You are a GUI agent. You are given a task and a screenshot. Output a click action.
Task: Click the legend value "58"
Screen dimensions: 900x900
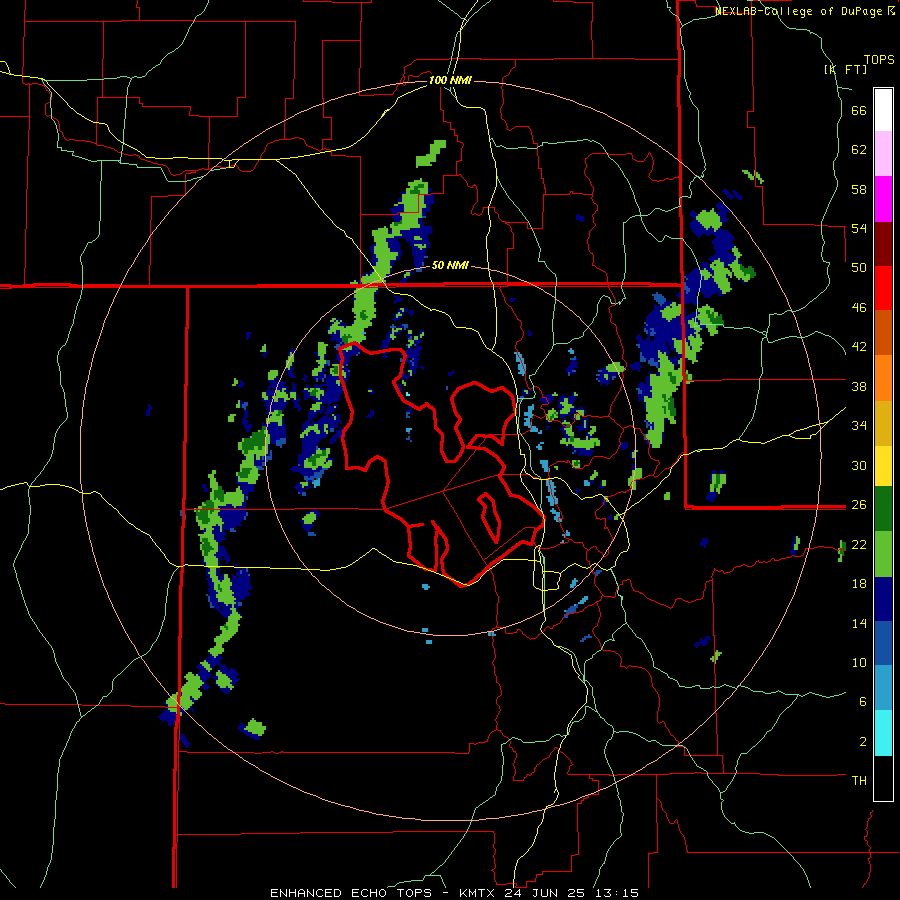[x=859, y=189]
